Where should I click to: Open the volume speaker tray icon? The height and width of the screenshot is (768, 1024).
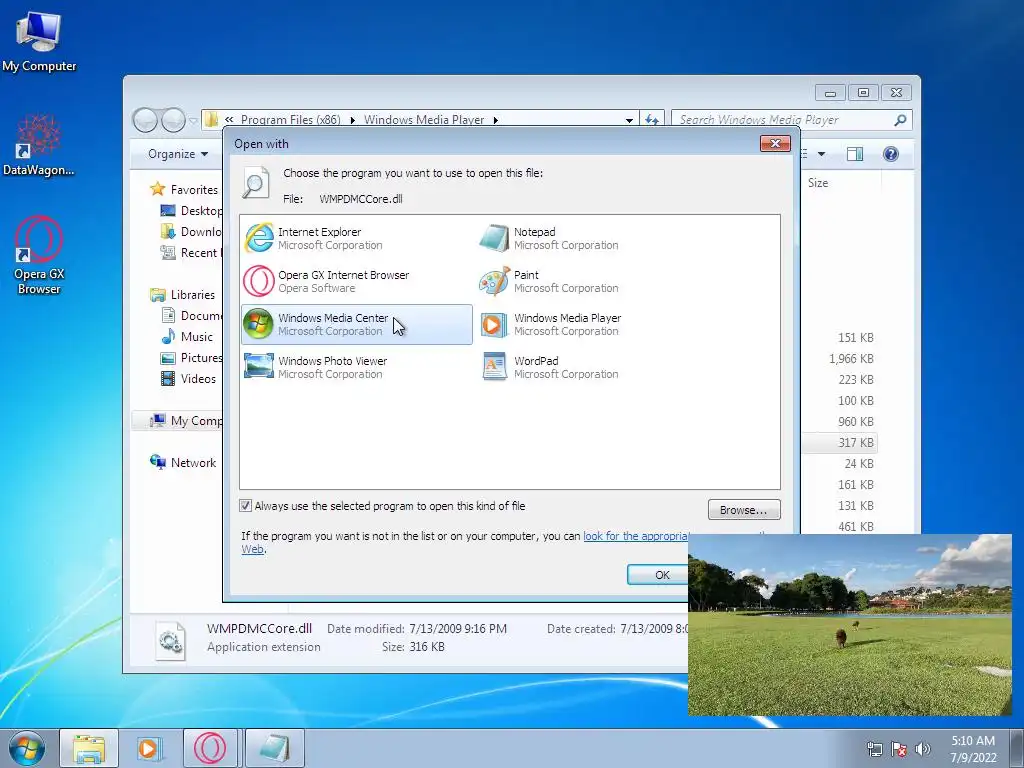click(922, 749)
